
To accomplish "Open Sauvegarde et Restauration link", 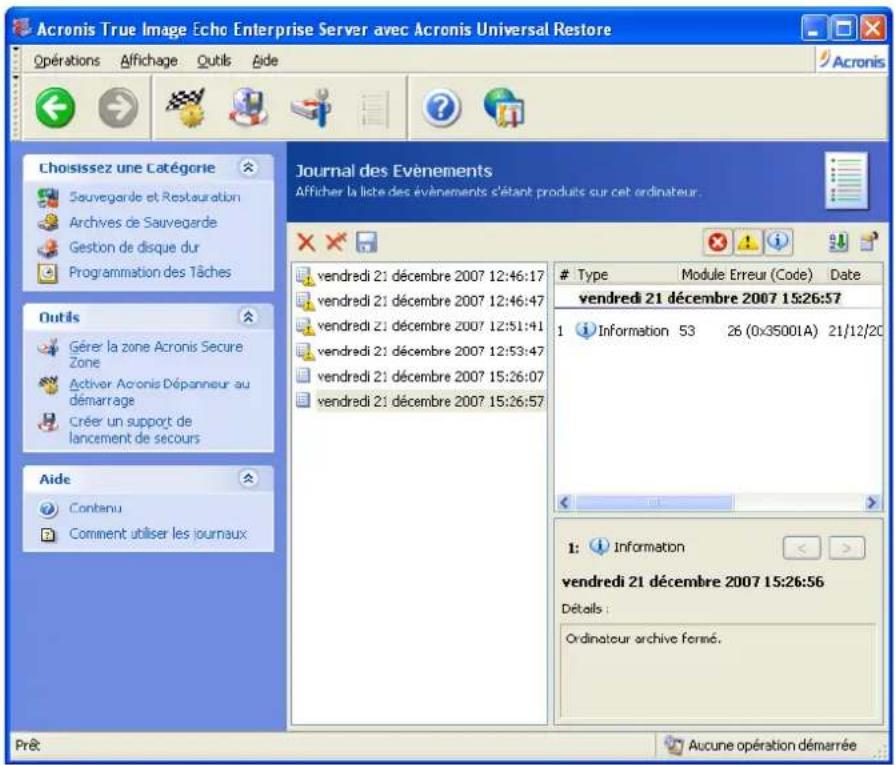I will [x=154, y=197].
